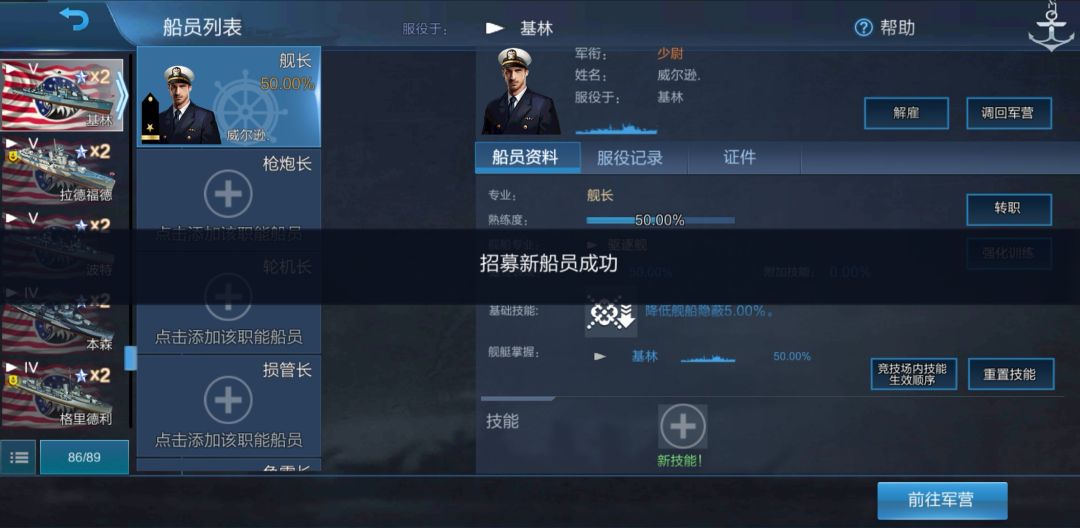Click the 转职 change profession button

(x=1008, y=209)
